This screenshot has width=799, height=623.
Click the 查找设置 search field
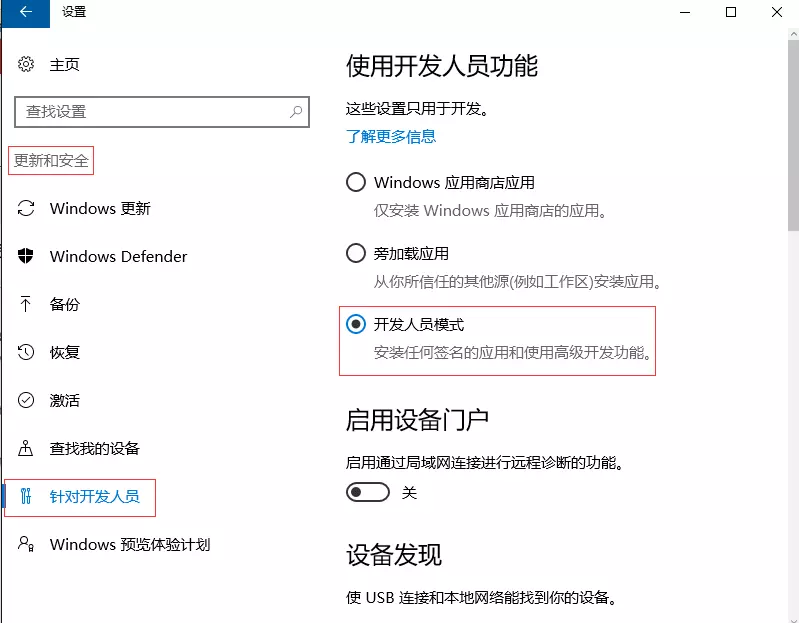pos(150,112)
